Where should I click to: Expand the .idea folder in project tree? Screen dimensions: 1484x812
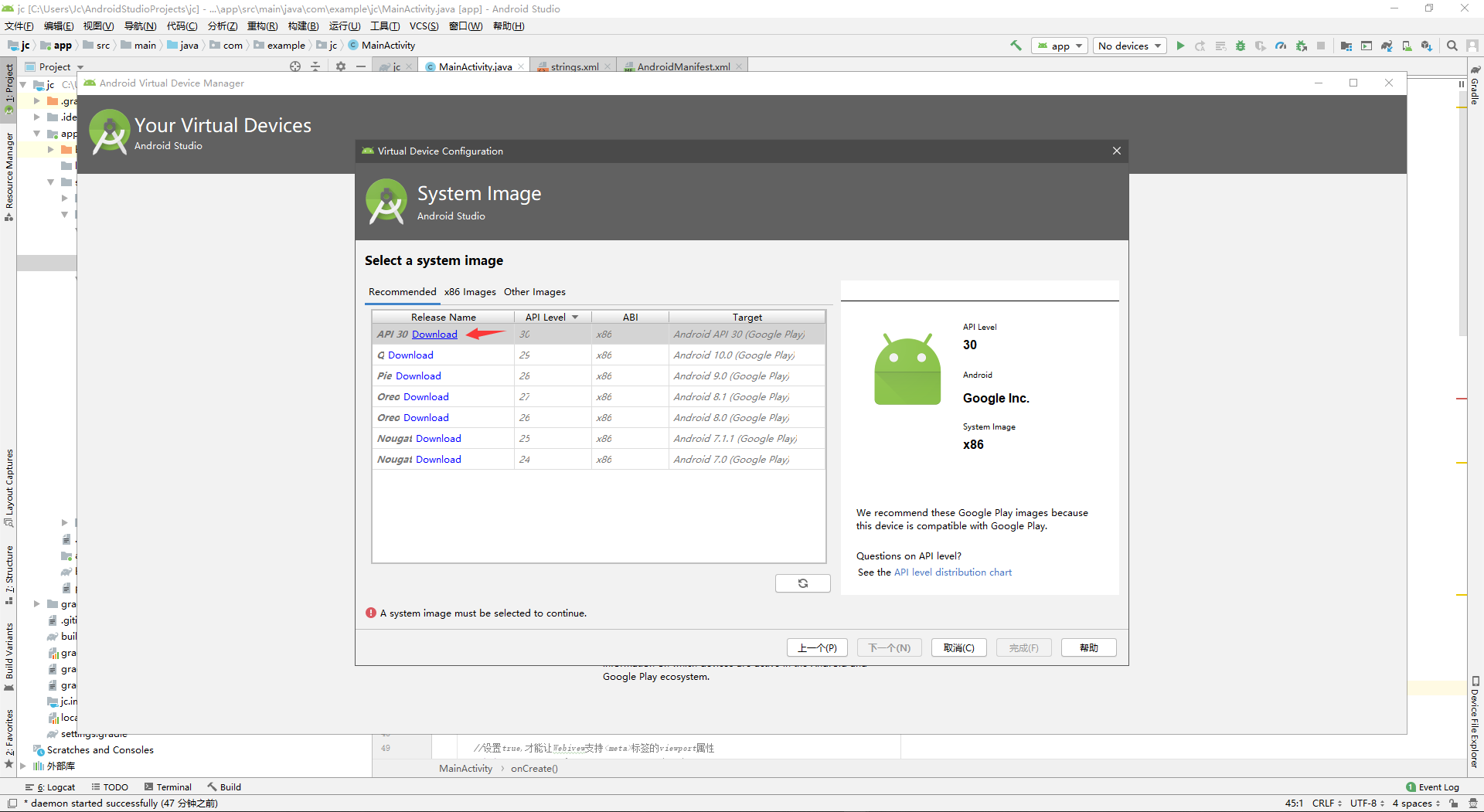pyautogui.click(x=36, y=117)
